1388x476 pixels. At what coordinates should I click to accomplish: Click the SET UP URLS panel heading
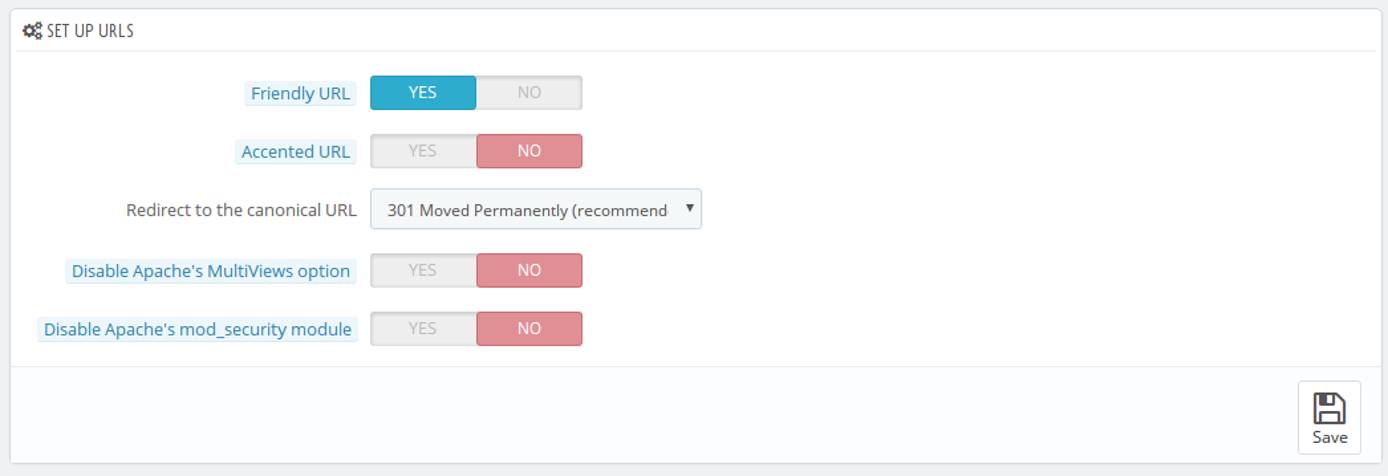click(x=90, y=31)
